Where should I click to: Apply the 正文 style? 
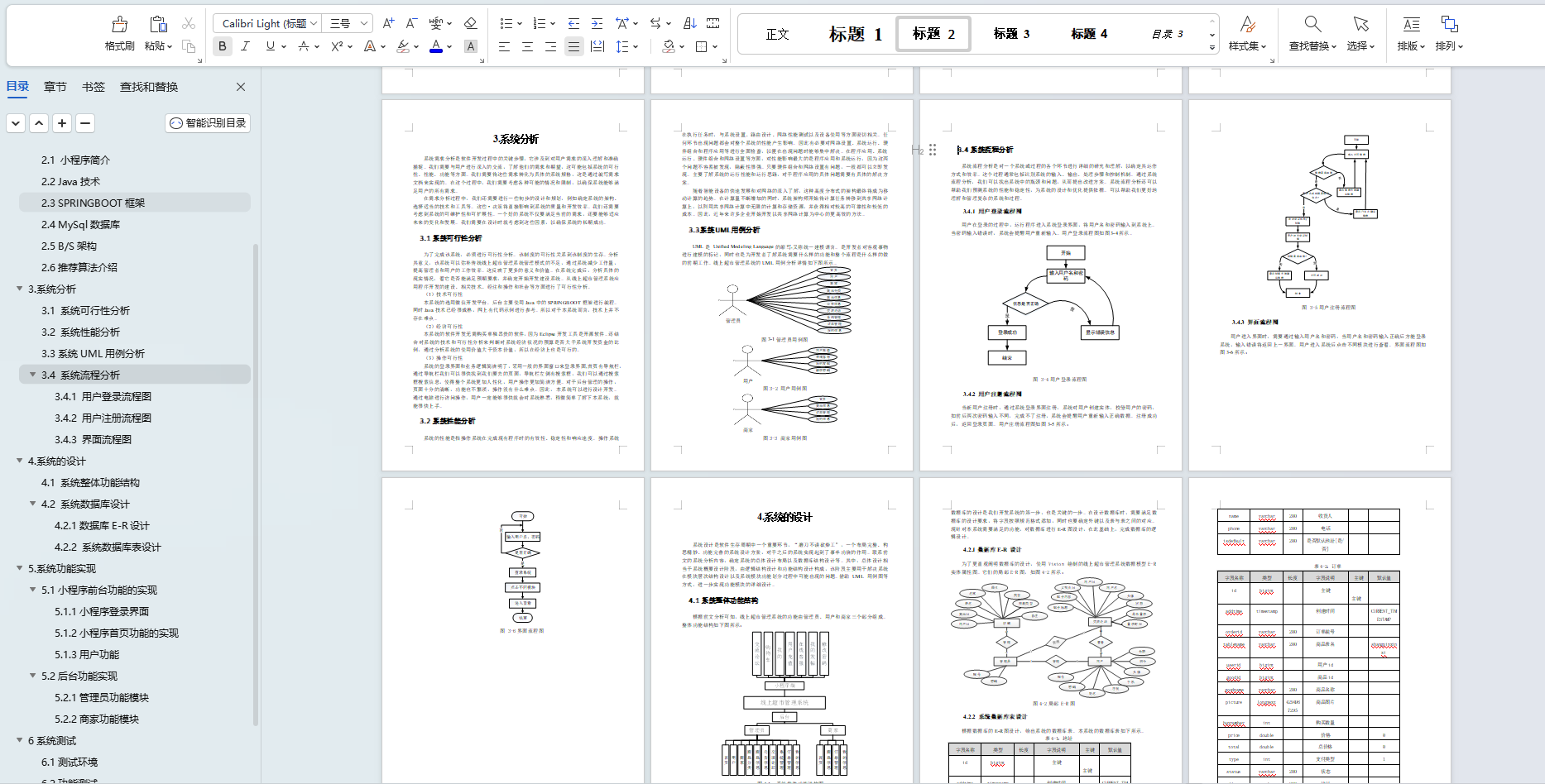click(x=777, y=34)
